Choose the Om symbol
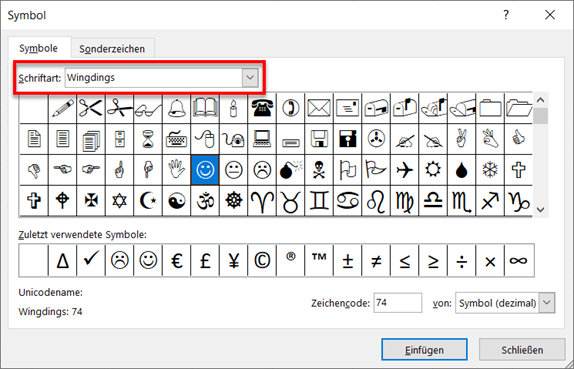574x369 pixels. coord(205,201)
